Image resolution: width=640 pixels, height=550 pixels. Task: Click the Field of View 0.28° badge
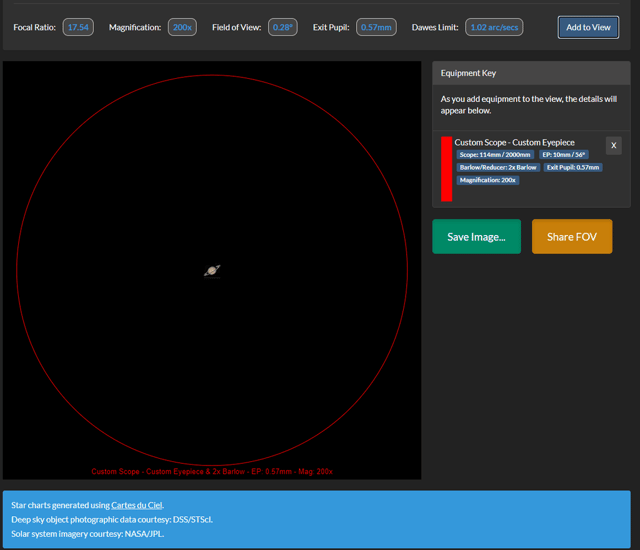[x=282, y=27]
